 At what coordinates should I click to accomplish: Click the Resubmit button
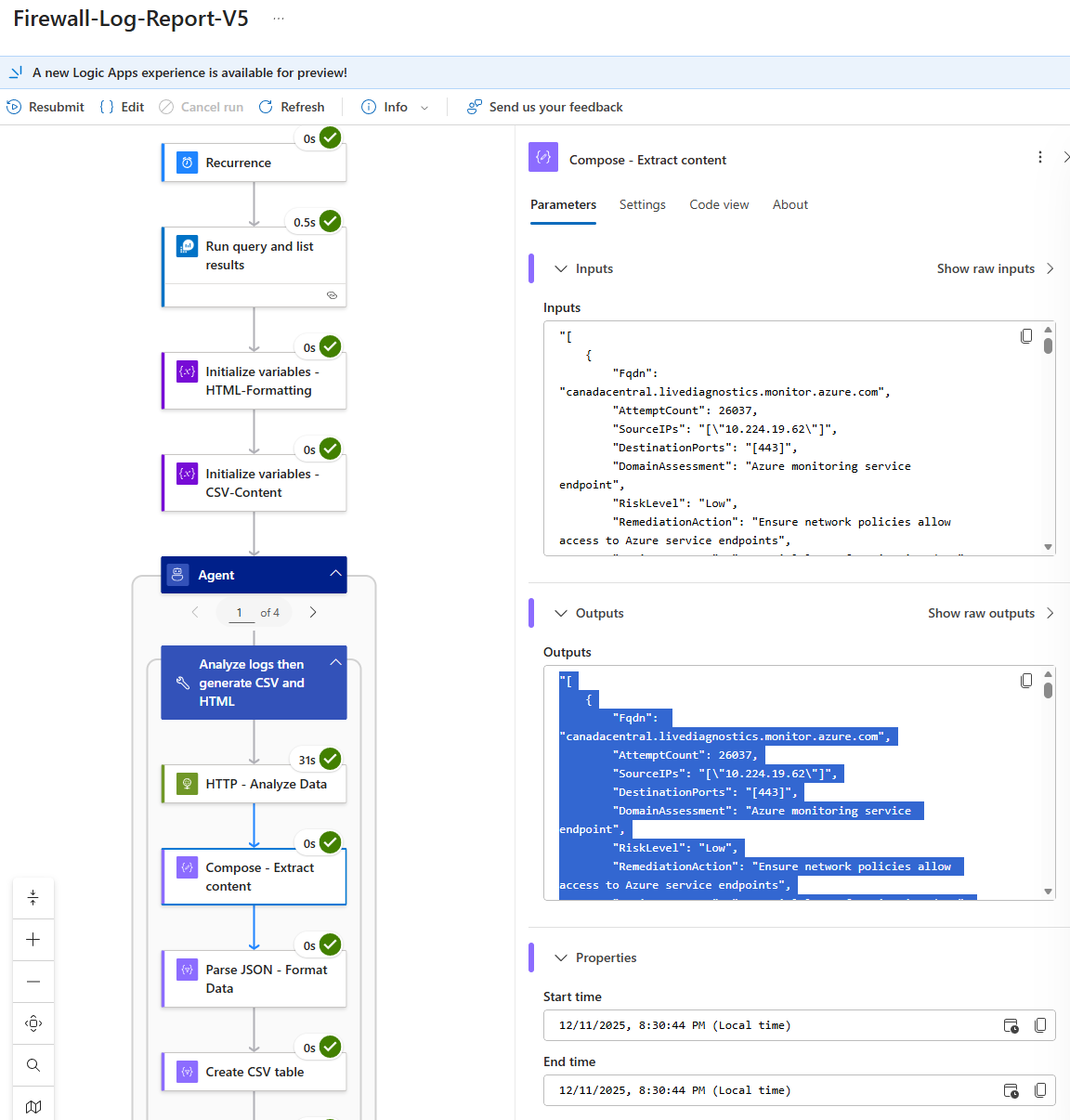(x=46, y=108)
